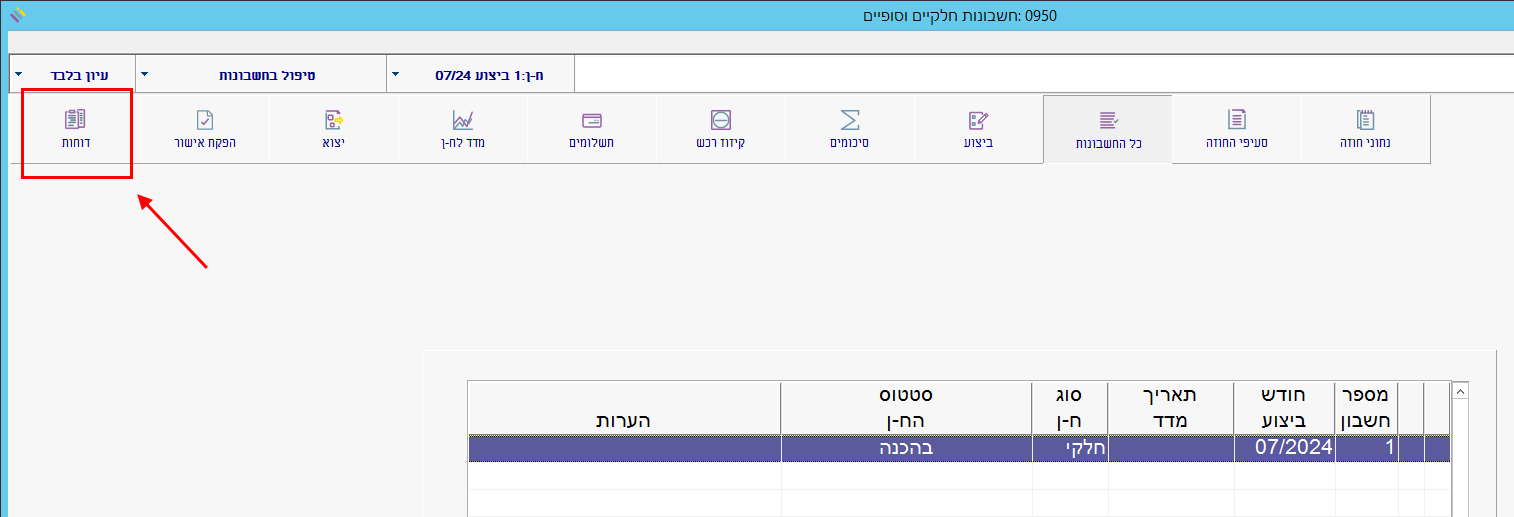Click the empty הערות cell in row 1
Viewport: 1514px width, 517px height.
click(624, 449)
